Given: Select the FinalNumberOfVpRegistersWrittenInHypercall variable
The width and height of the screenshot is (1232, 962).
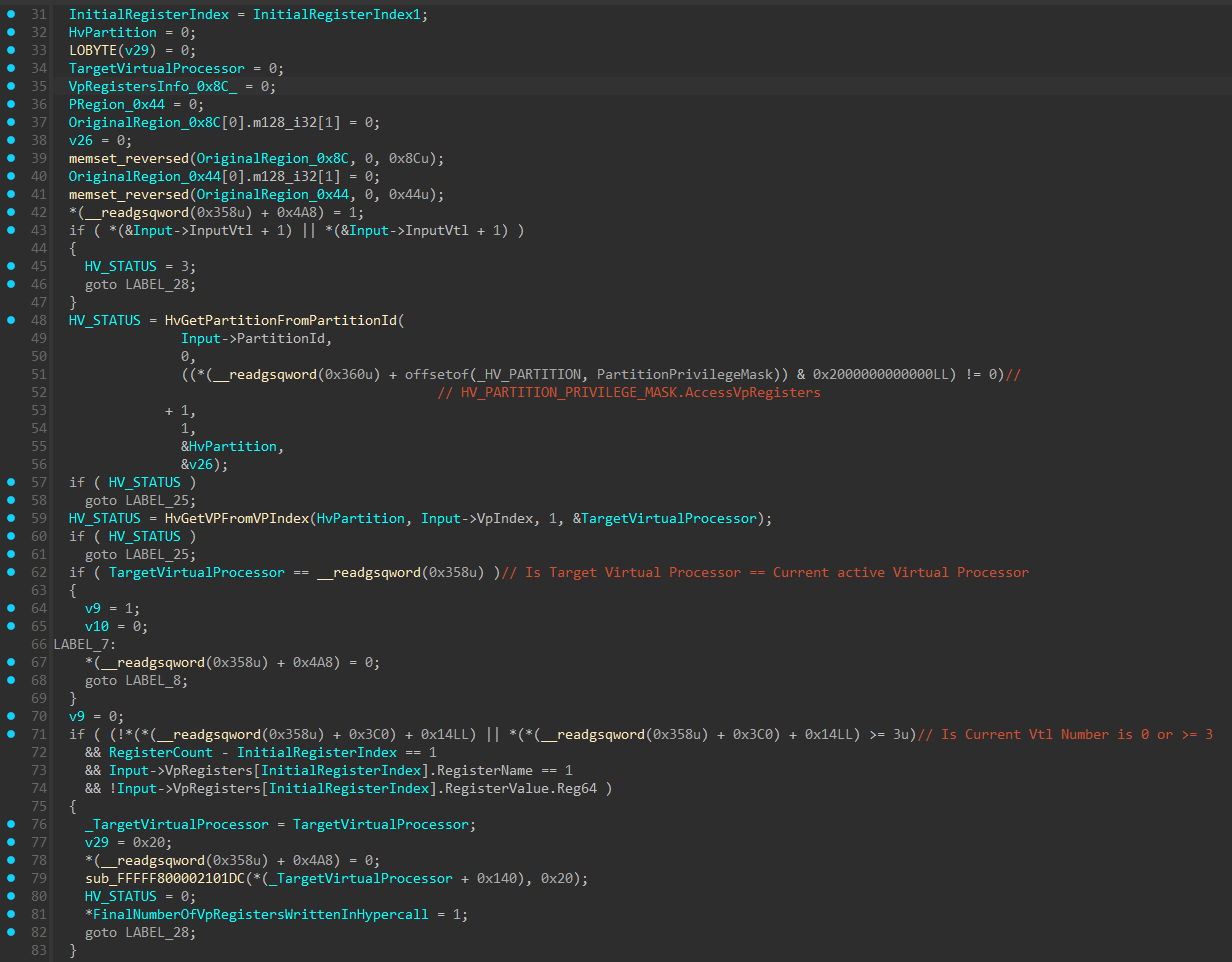Looking at the screenshot, I should coord(261,914).
